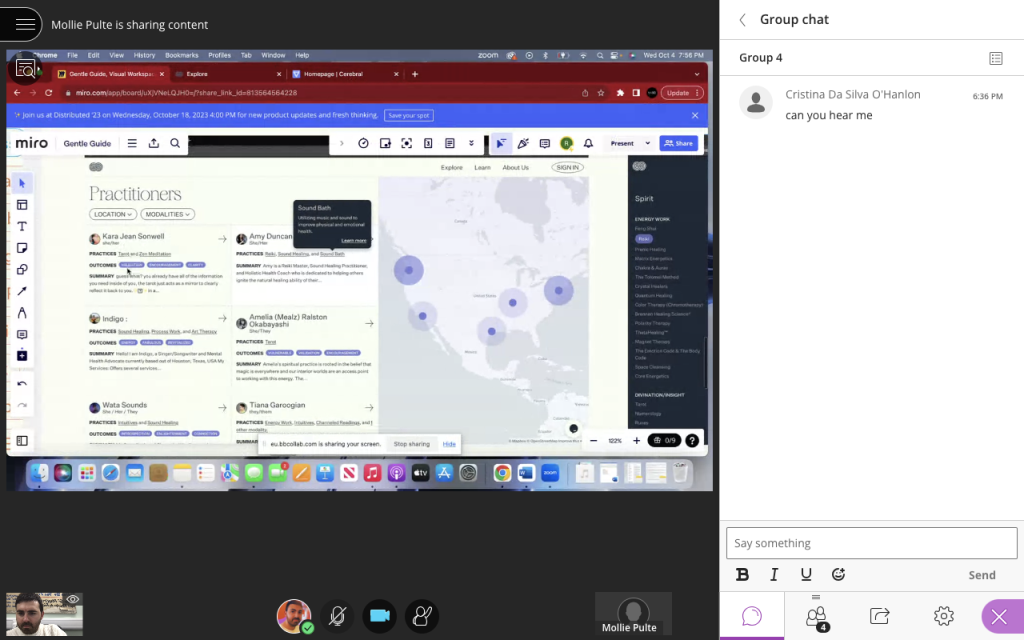Open Miro notifications bell
Screen dimensions: 1024x640
pos(588,143)
